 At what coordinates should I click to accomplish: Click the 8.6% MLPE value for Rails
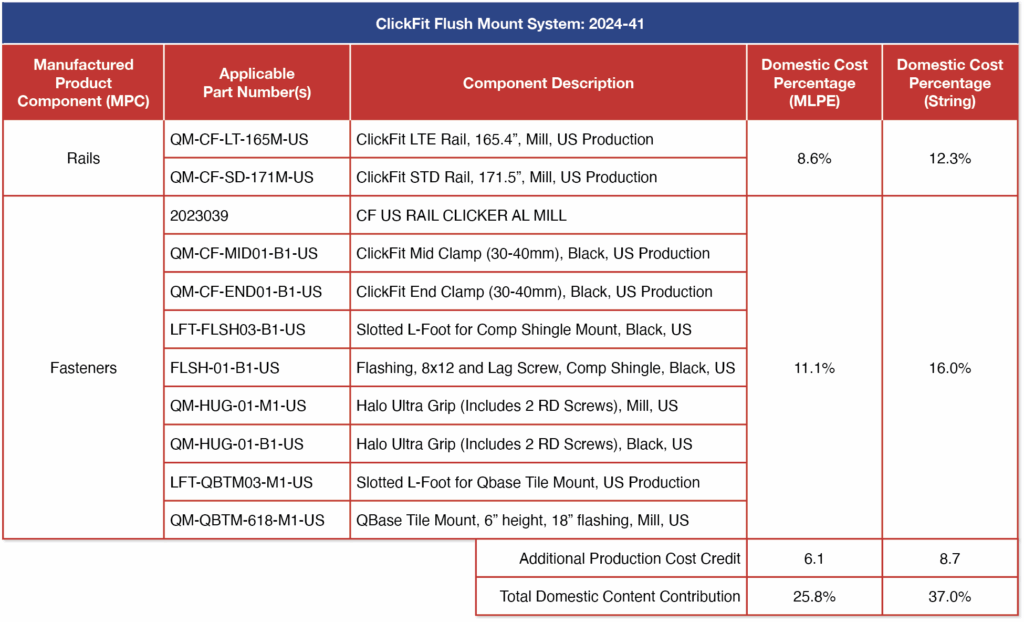click(814, 157)
